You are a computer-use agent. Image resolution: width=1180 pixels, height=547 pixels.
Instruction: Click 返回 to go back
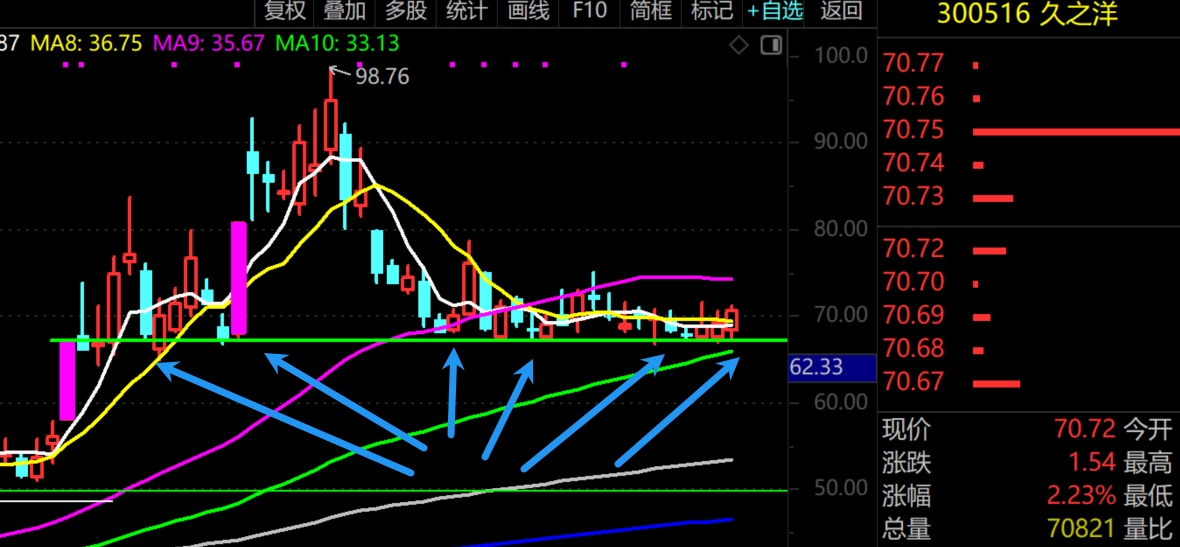(x=840, y=12)
